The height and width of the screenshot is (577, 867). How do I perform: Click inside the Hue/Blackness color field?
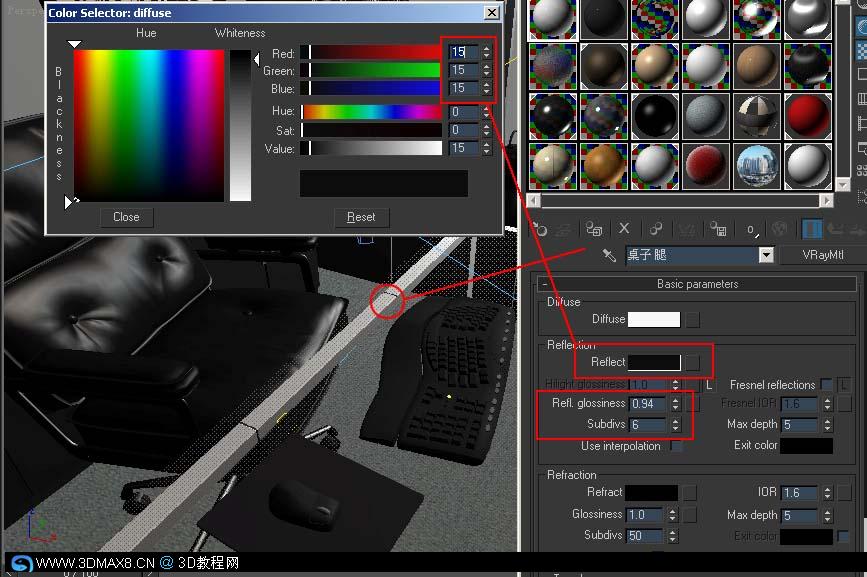point(149,125)
